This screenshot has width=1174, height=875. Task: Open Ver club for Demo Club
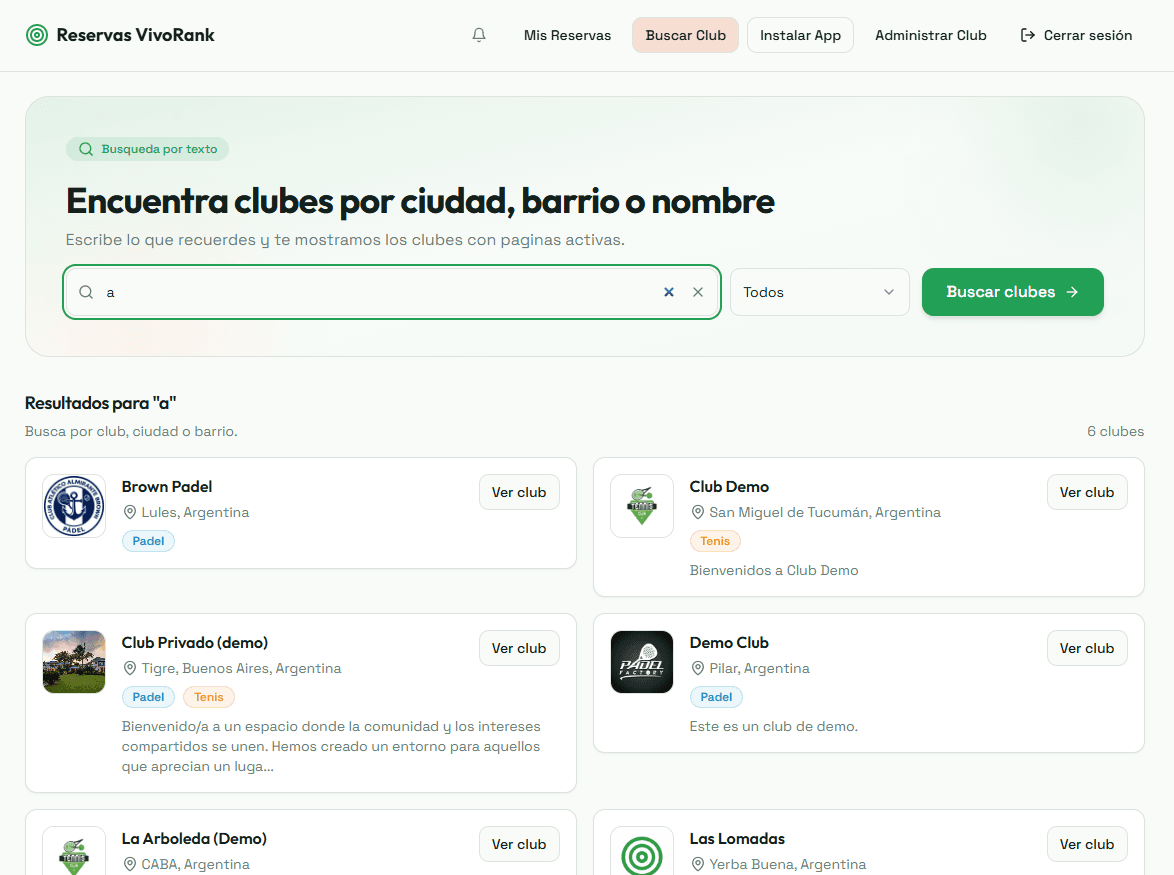point(1087,648)
